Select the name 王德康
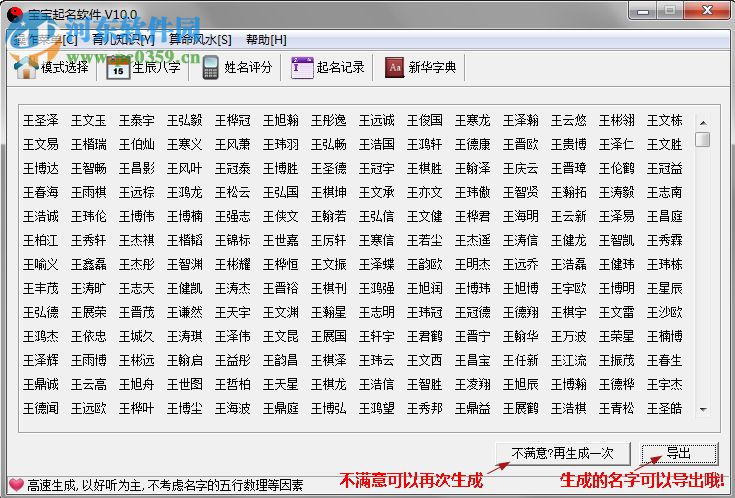The image size is (735, 498). pyautogui.click(x=472, y=144)
